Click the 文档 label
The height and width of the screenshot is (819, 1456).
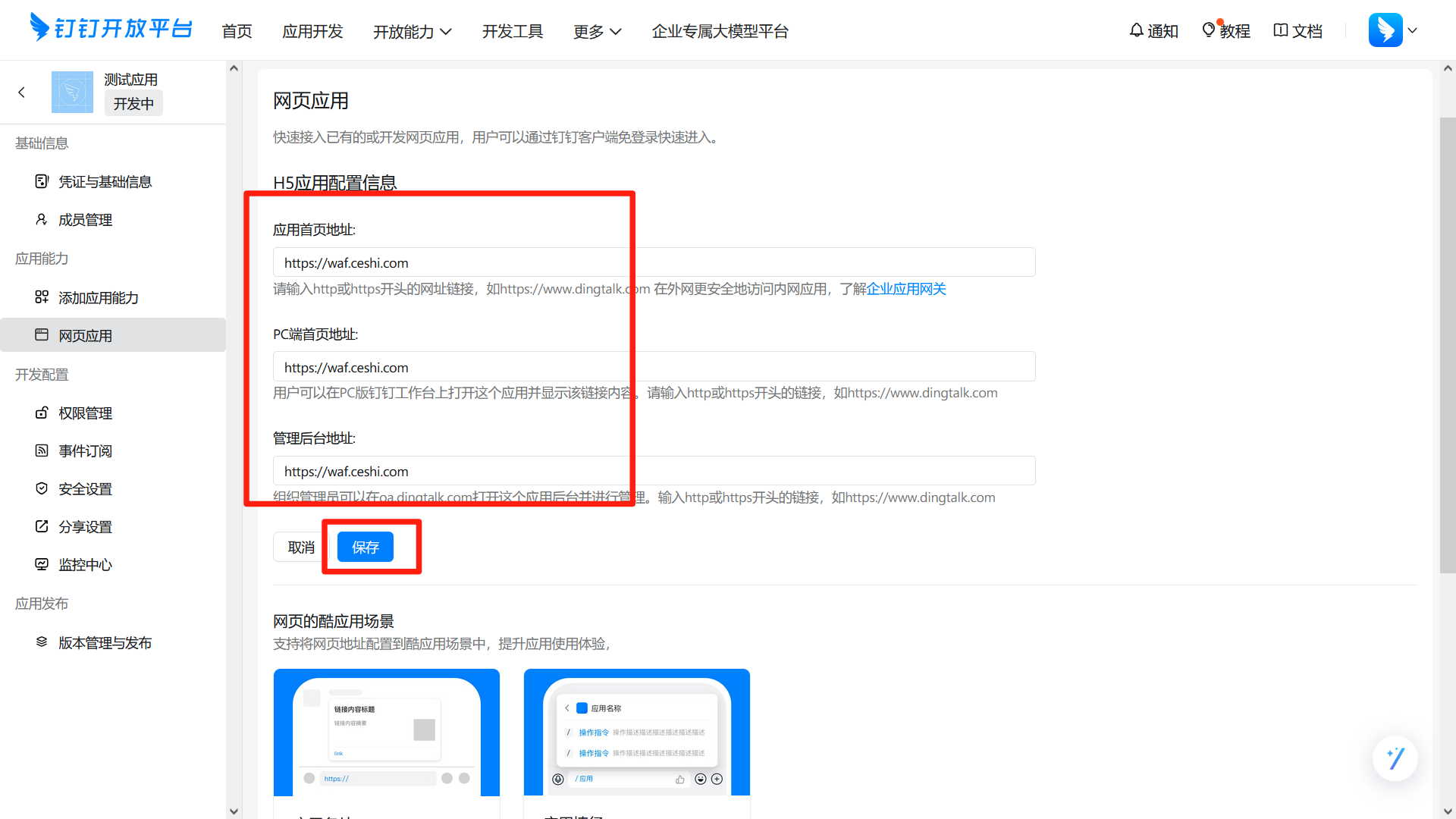tap(1307, 31)
